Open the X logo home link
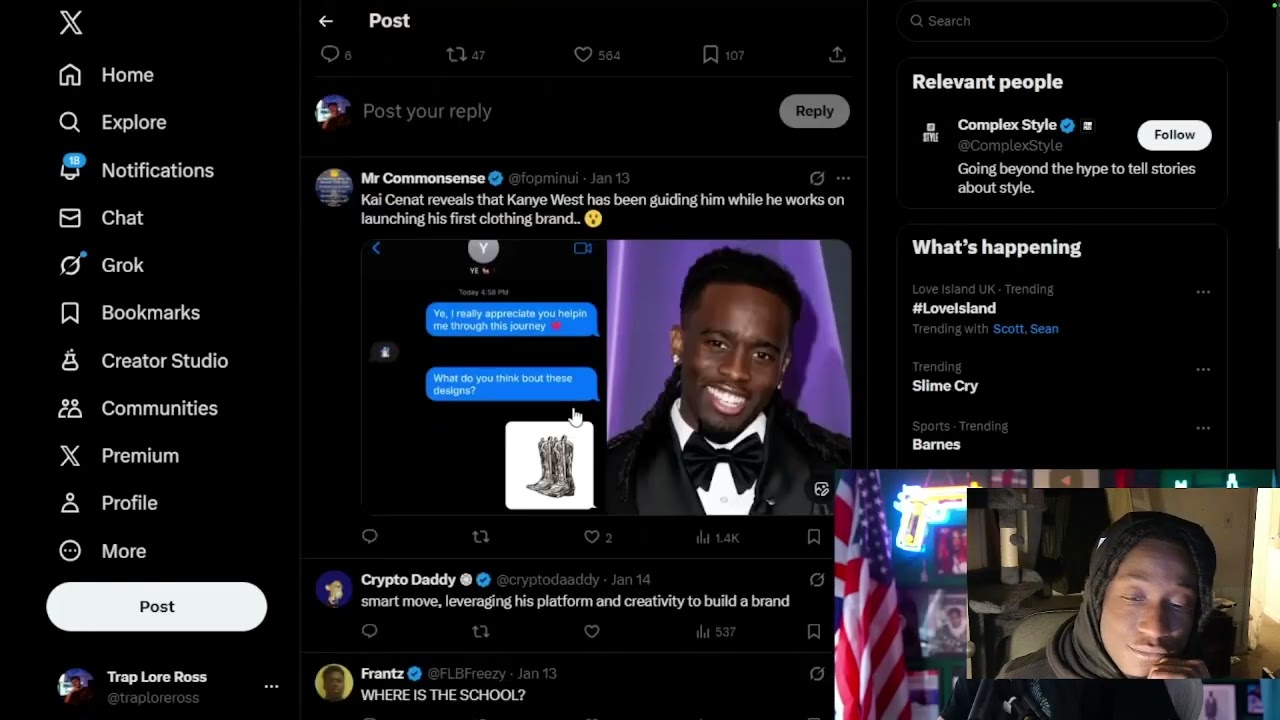 click(71, 22)
